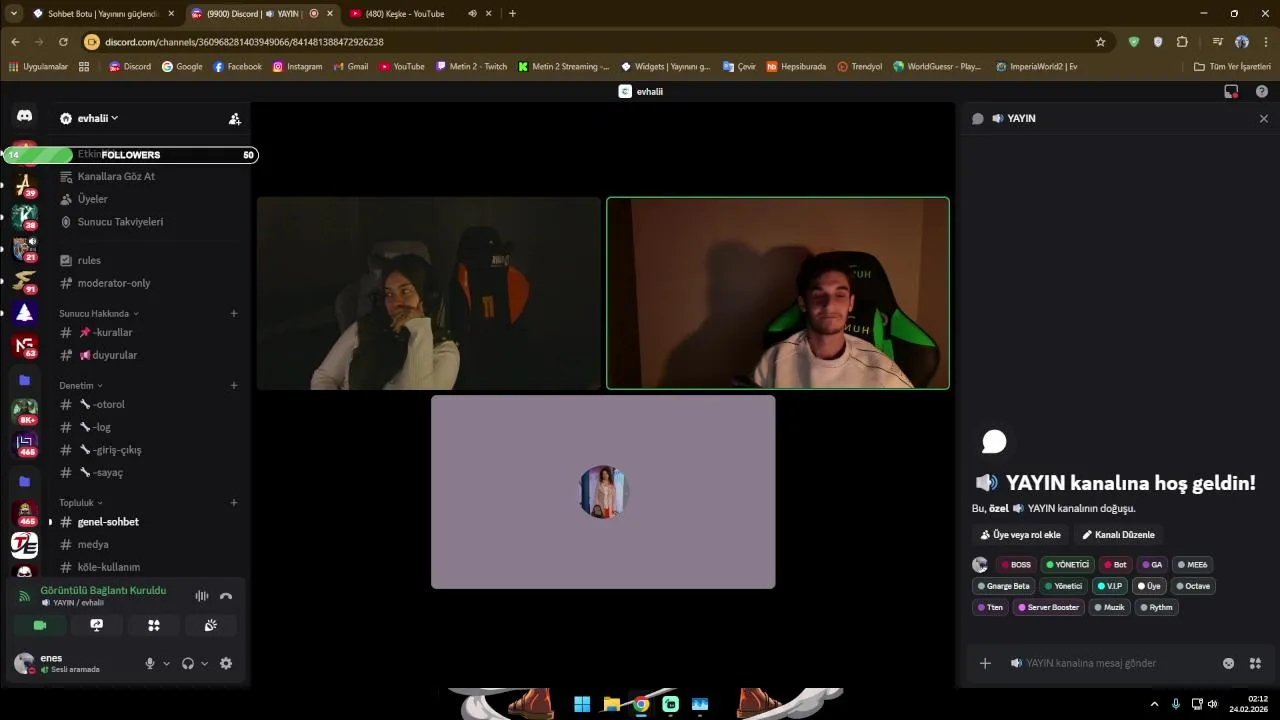Switch to Keşke YouTube tab
The height and width of the screenshot is (720, 1280).
[404, 14]
